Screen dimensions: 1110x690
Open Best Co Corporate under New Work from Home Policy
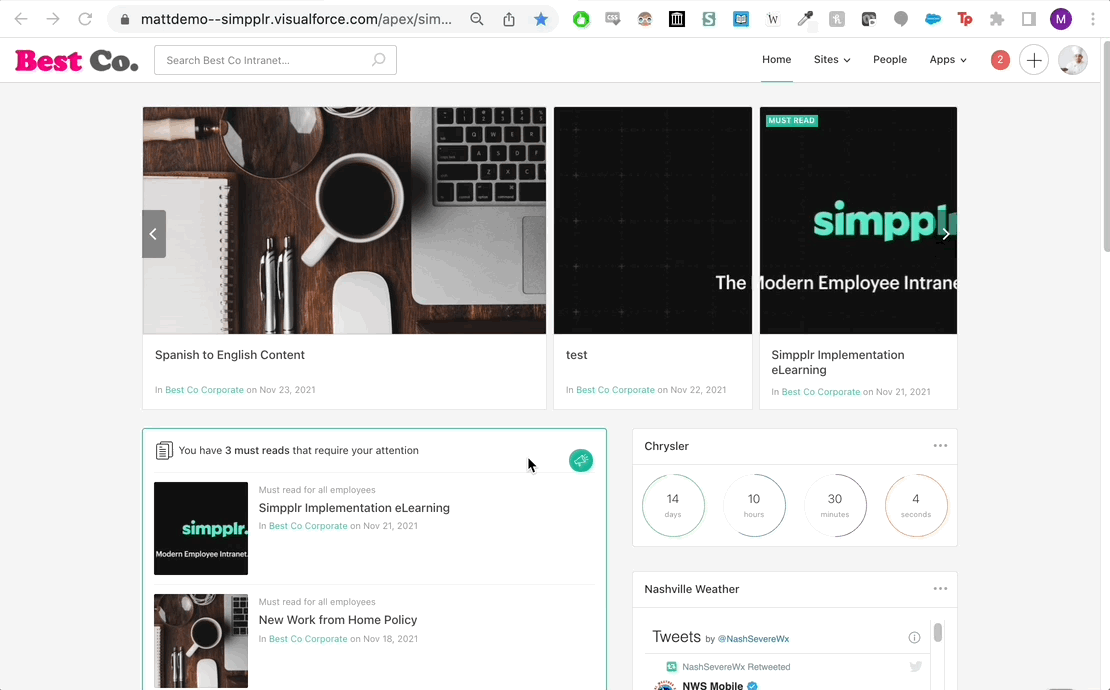coord(308,638)
